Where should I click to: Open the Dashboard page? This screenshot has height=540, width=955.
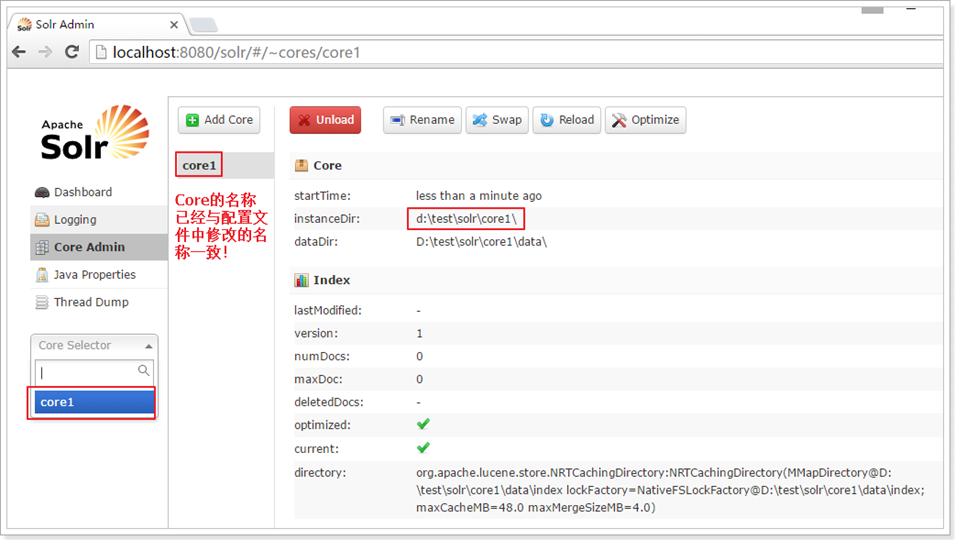tap(83, 192)
